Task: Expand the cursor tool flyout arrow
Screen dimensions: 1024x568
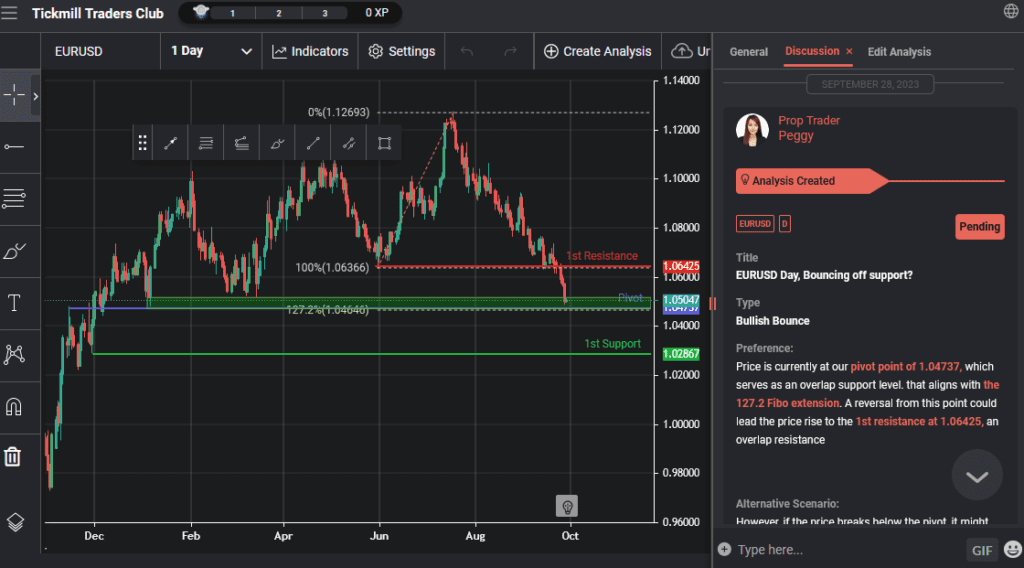Action: tap(36, 96)
